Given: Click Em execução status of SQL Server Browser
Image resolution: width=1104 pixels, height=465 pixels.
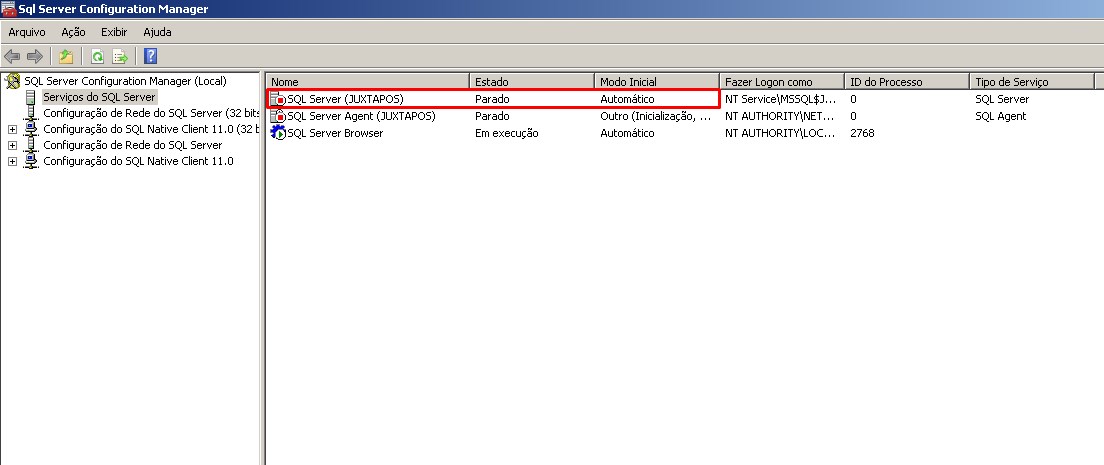Looking at the screenshot, I should pos(507,133).
